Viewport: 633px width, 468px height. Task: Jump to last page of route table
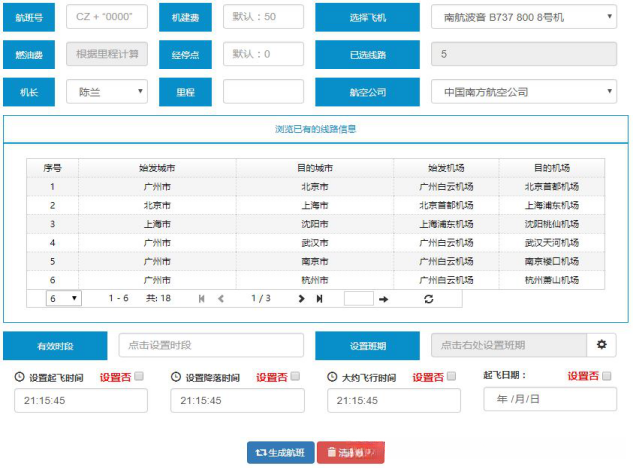coord(319,299)
